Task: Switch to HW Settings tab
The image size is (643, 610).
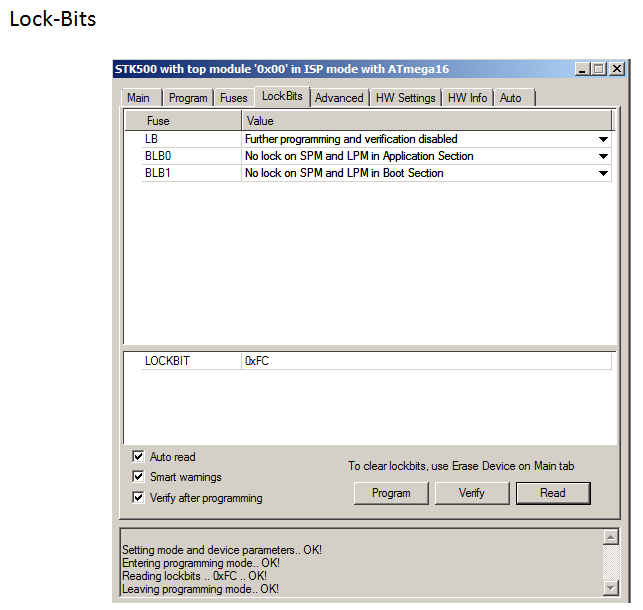Action: coord(406,98)
